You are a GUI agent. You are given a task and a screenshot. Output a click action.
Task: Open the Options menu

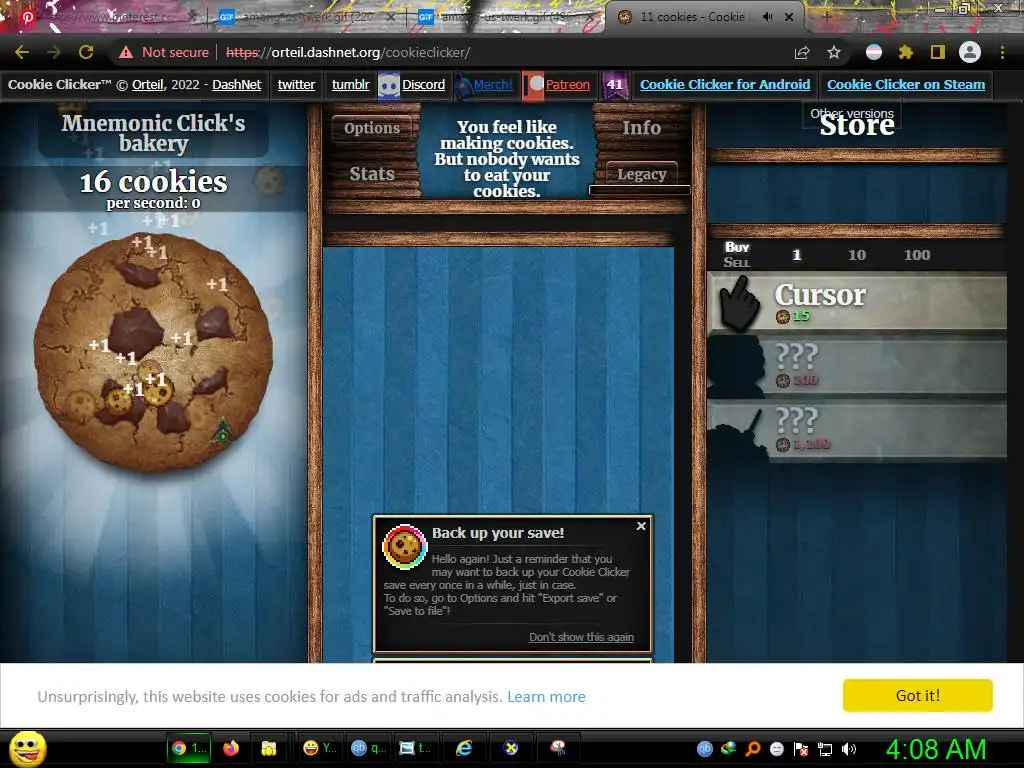coord(372,127)
